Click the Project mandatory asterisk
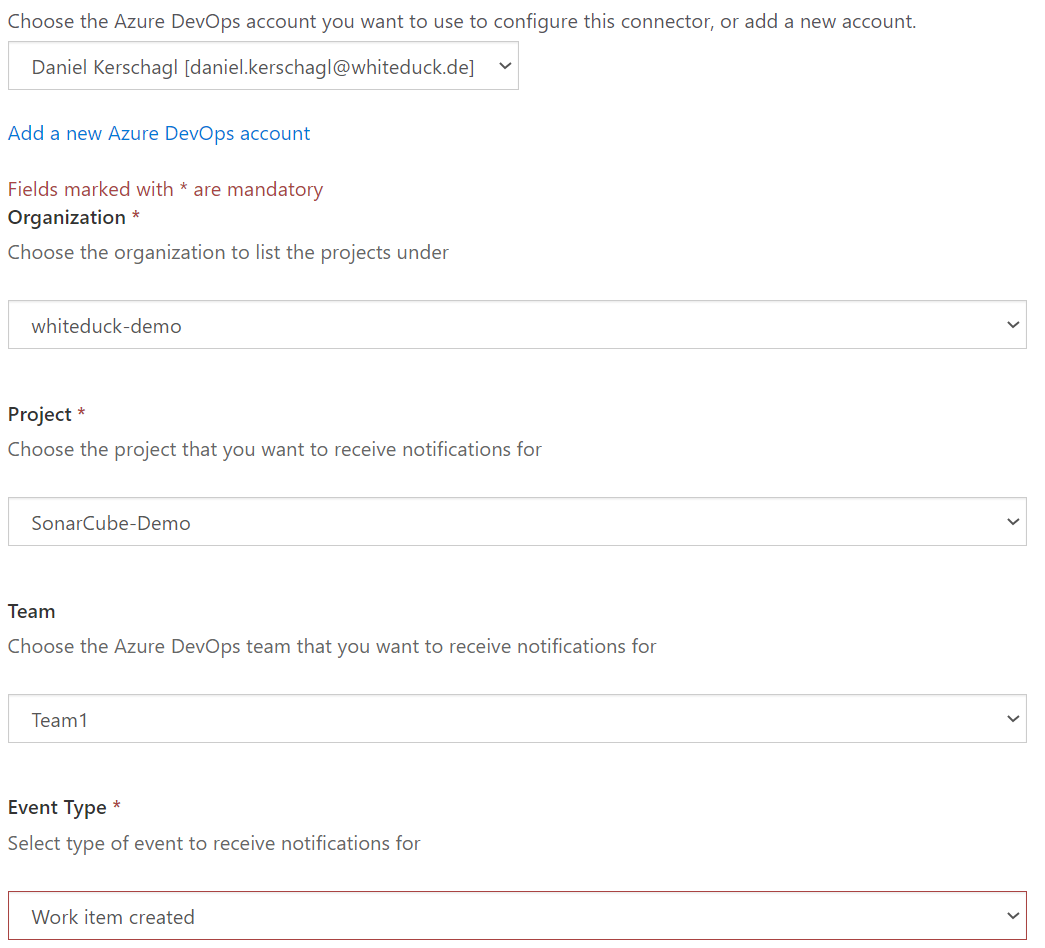This screenshot has width=1045, height=948. [79, 413]
